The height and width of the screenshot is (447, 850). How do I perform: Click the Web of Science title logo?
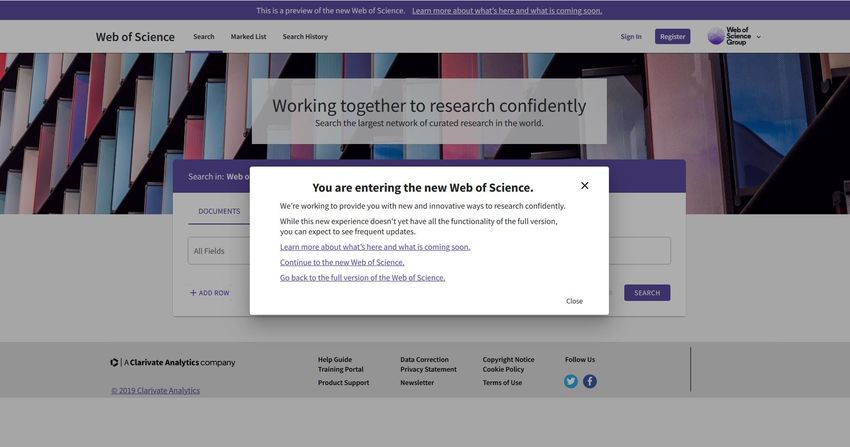[x=135, y=37]
